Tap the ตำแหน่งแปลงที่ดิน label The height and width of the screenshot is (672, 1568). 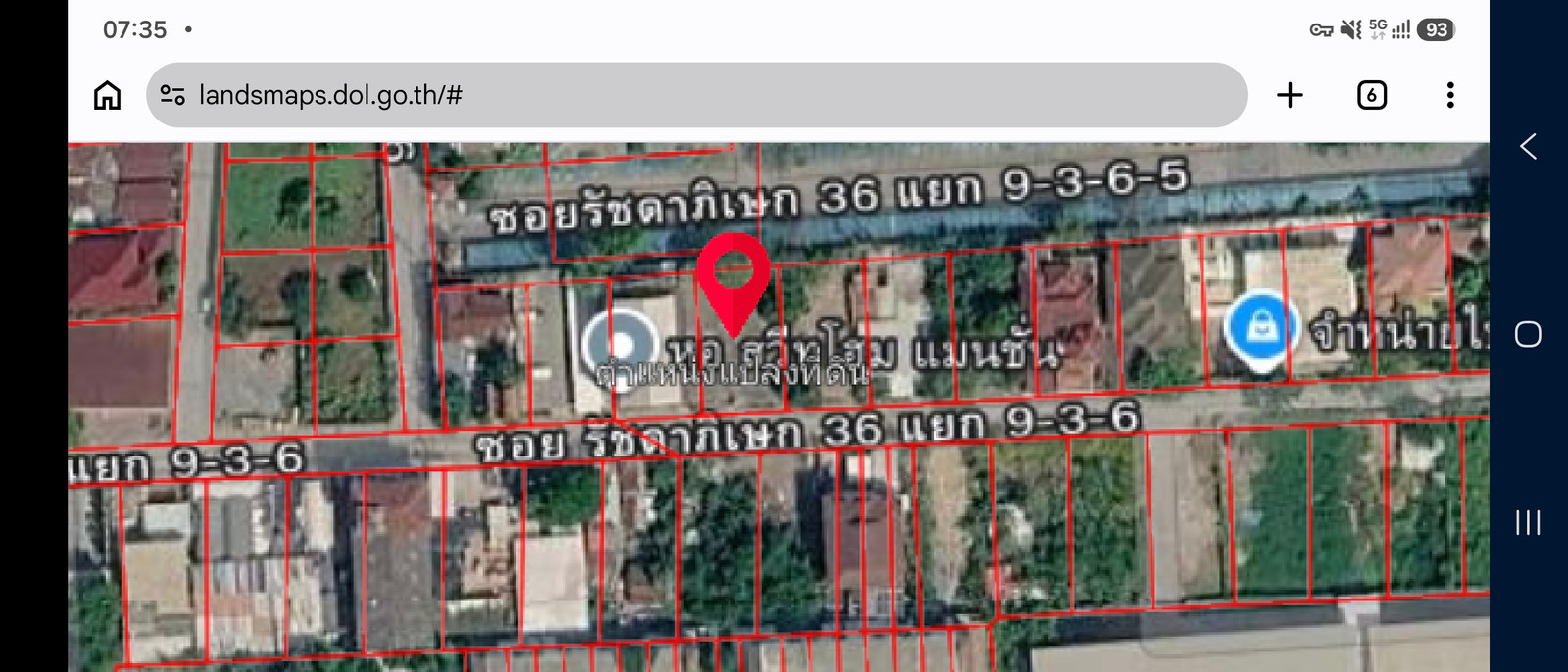(x=732, y=372)
